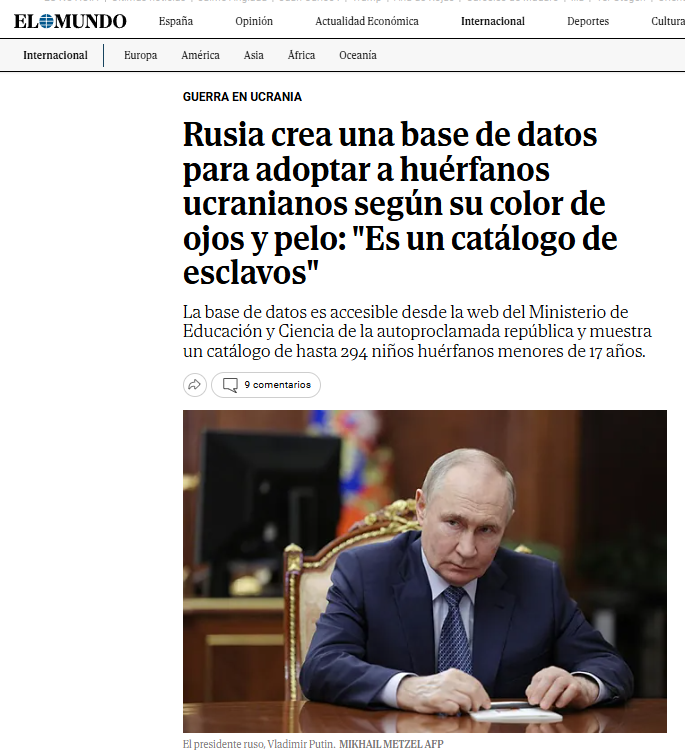Select the Internacional top menu item
Screen dimensions: 685x754
(x=493, y=21)
